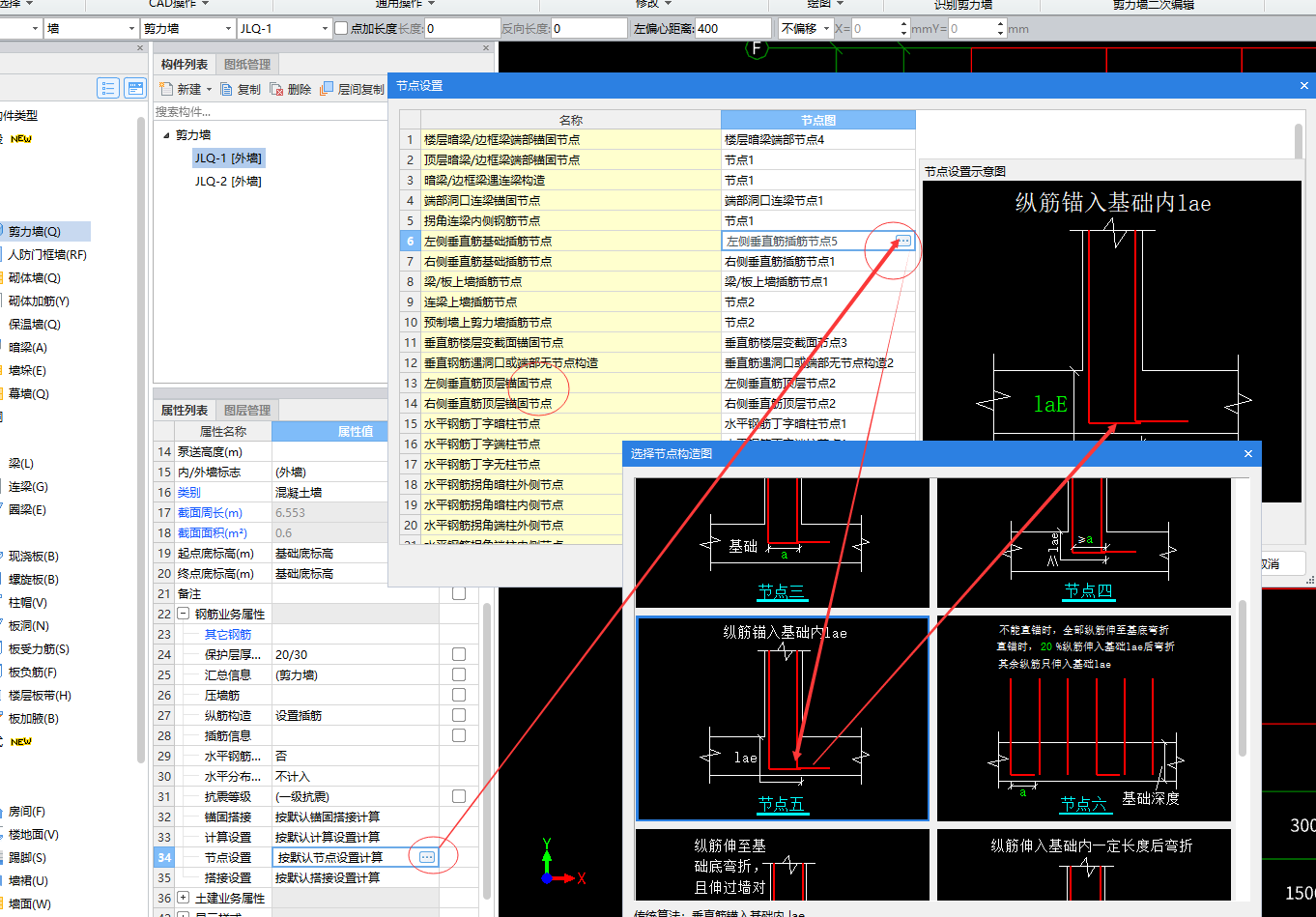Close the 选择节点构造图 dialog

[x=1247, y=453]
